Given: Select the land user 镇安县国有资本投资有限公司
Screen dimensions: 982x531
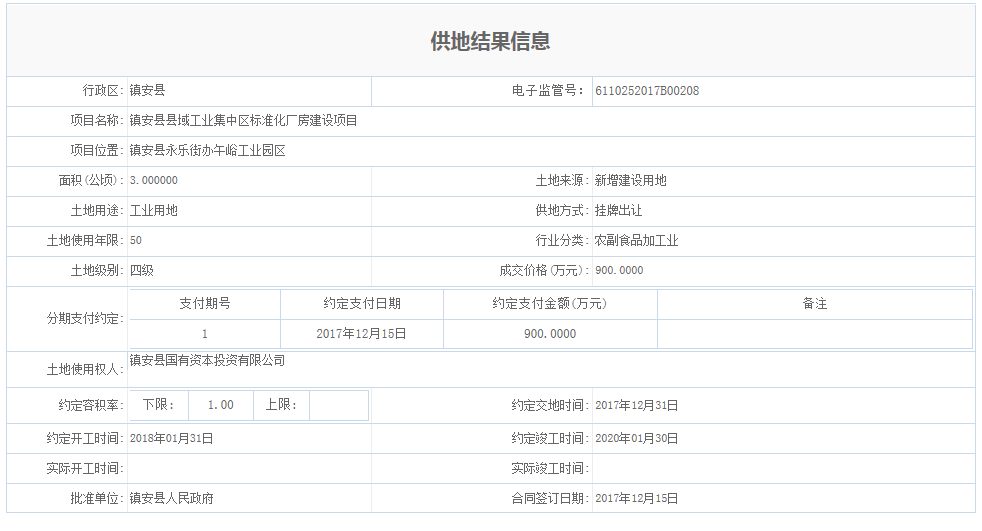Looking at the screenshot, I should pyautogui.click(x=207, y=360).
